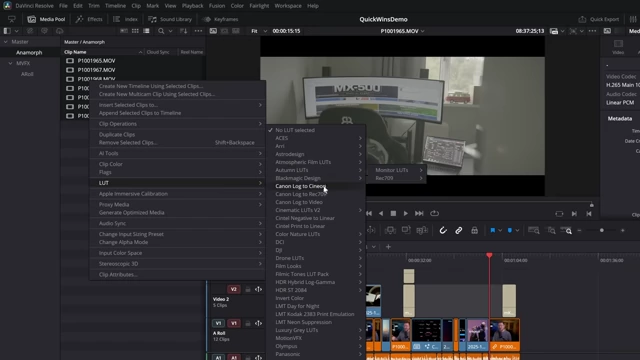Add a blue flag to the clip
The height and width of the screenshot is (360, 640).
(x=493, y=231)
